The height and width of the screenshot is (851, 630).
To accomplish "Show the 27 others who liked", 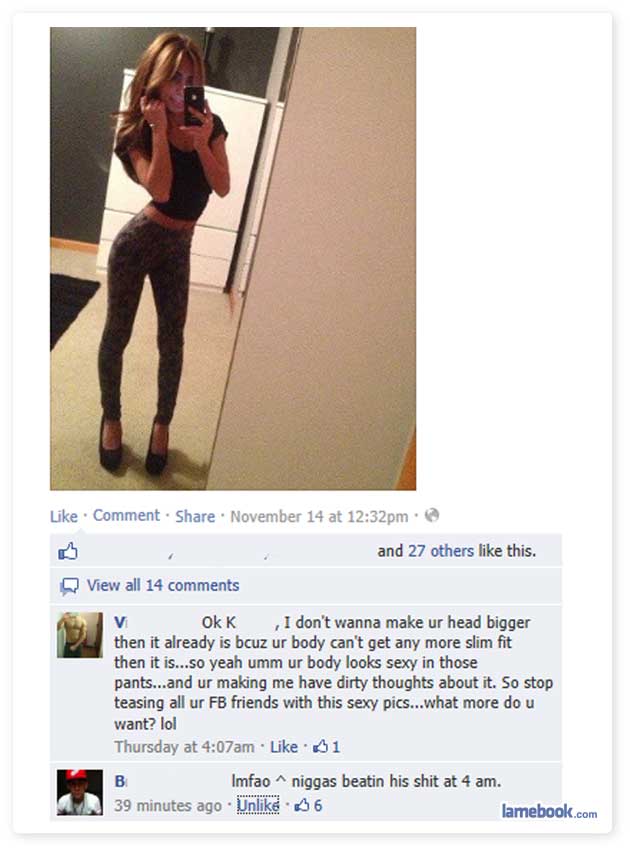I will click(441, 551).
